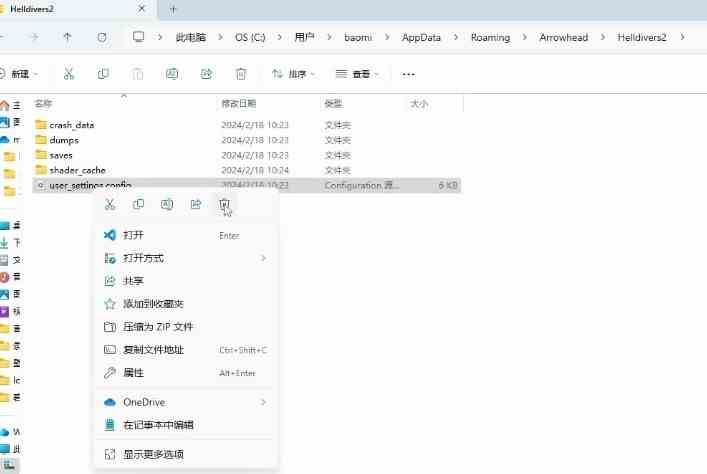Click the toolbar cut scissors icon
This screenshot has width=707, height=474.
pos(69,74)
